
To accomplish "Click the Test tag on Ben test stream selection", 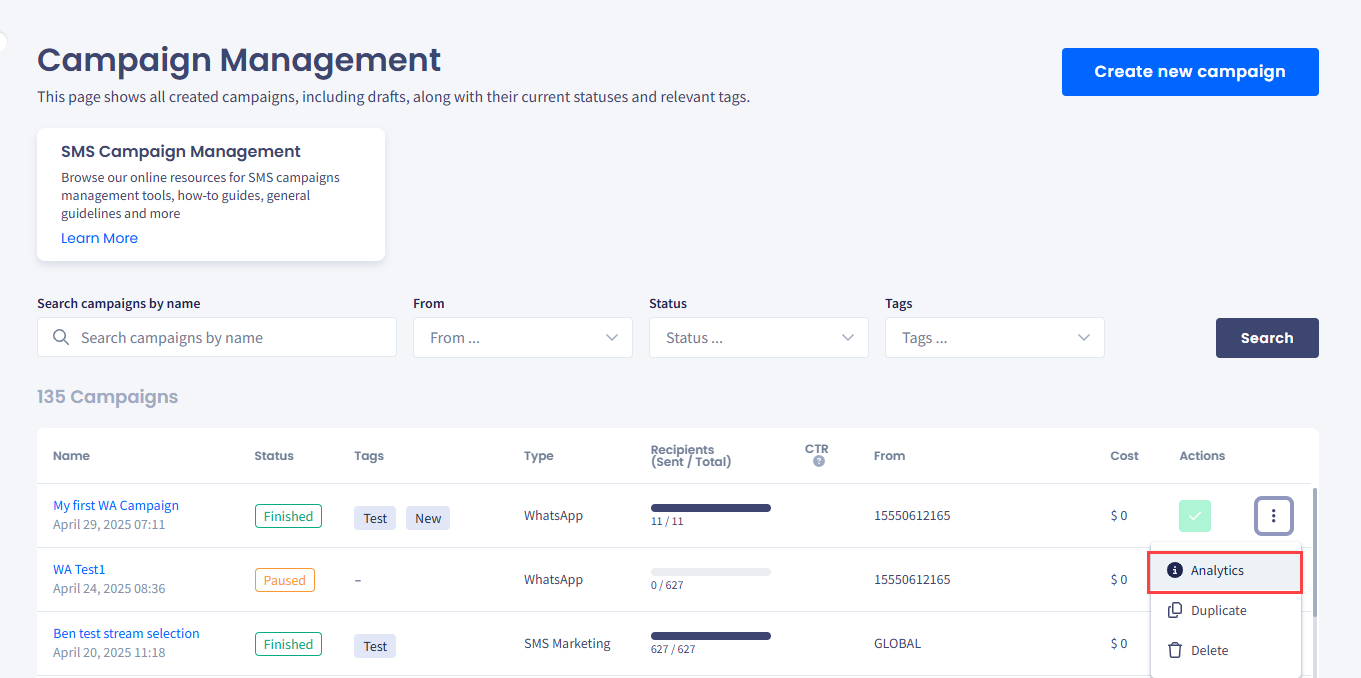I will click(x=375, y=646).
